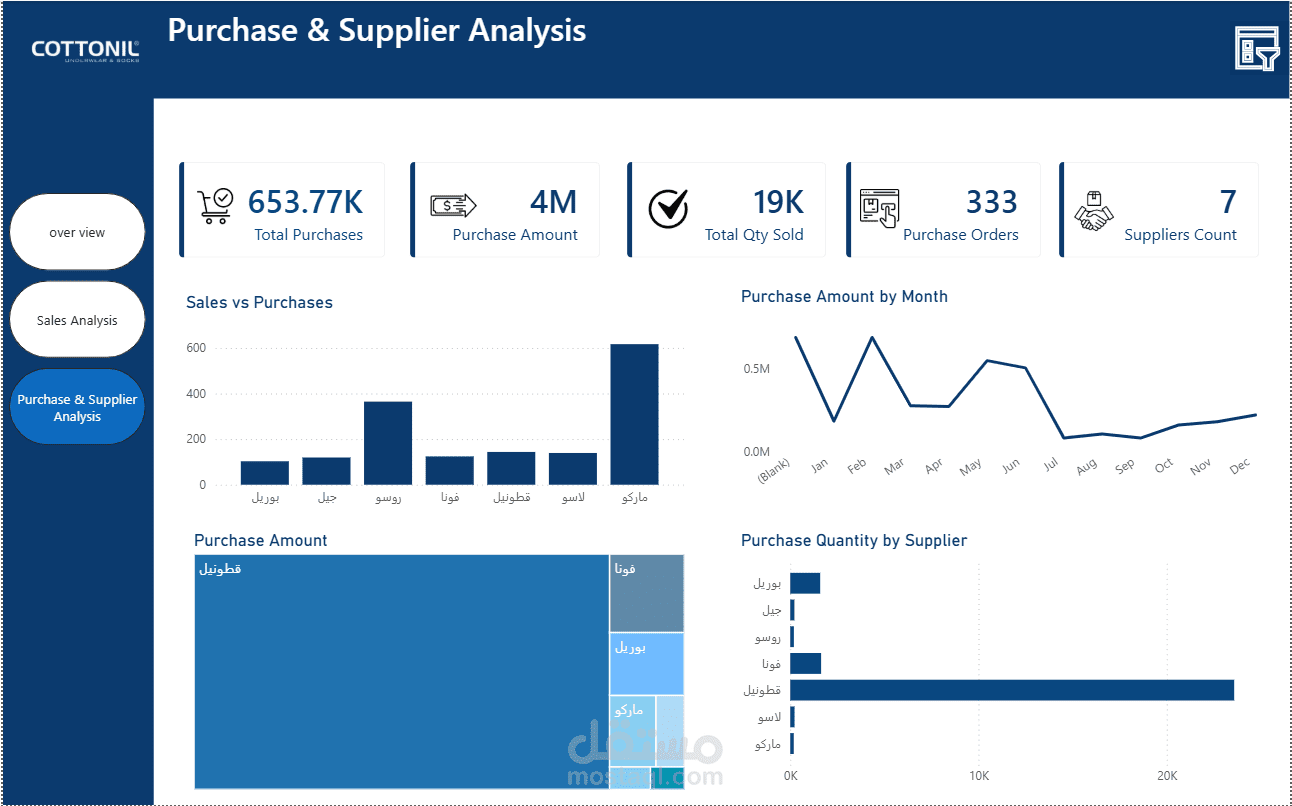Click the Purchase Orders screen icon
Screen dimensions: 1292x806
pyautogui.click(x=880, y=210)
